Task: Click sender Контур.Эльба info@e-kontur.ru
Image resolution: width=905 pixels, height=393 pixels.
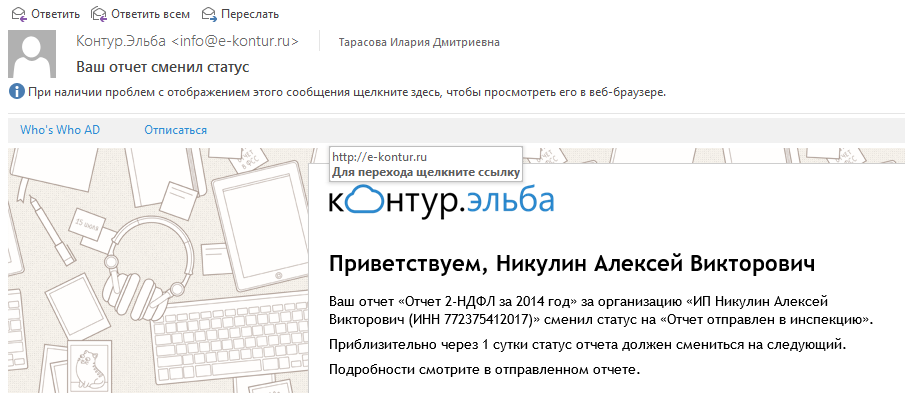Action: (x=187, y=42)
